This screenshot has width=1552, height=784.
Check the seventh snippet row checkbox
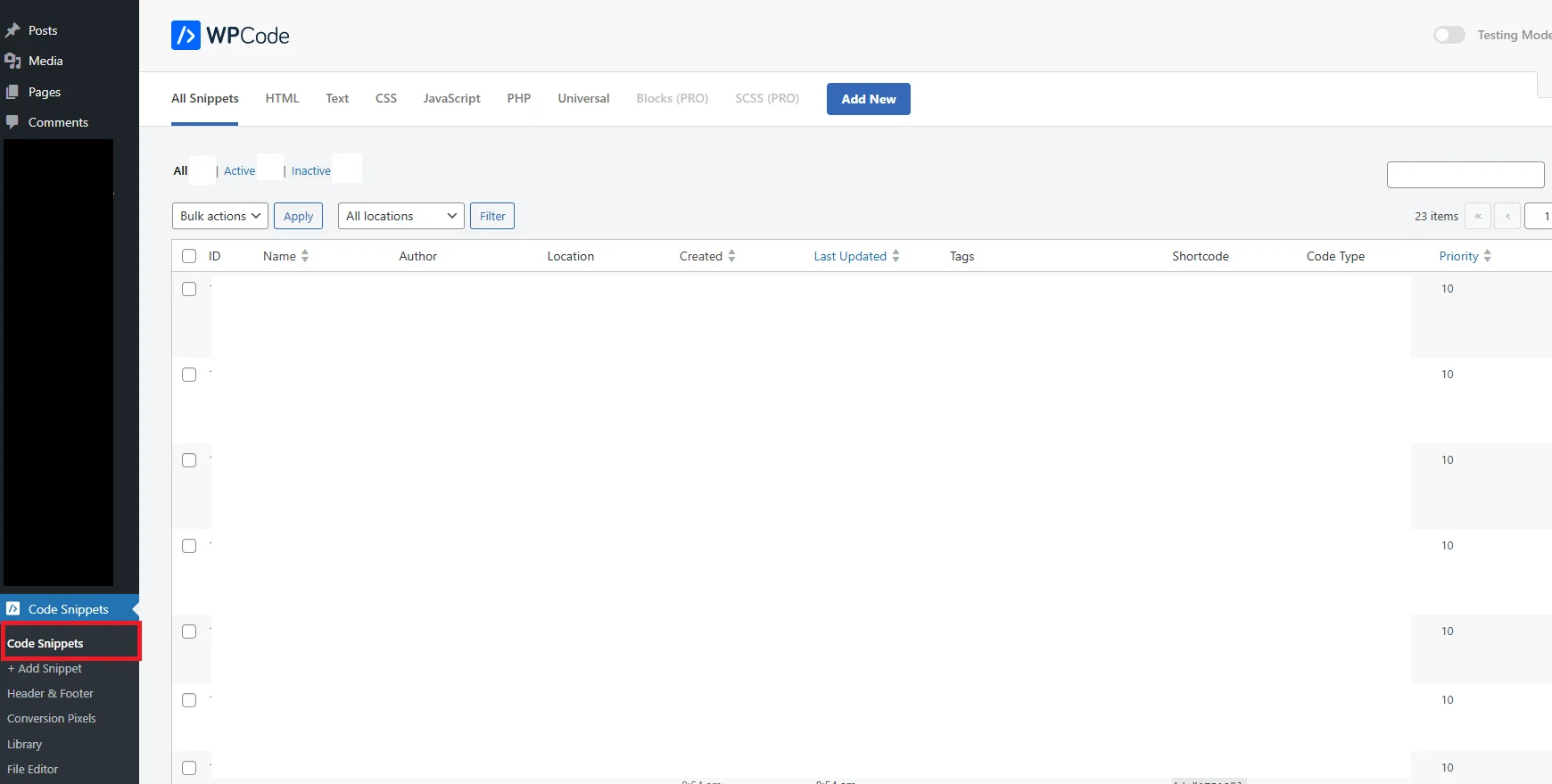pyautogui.click(x=189, y=768)
